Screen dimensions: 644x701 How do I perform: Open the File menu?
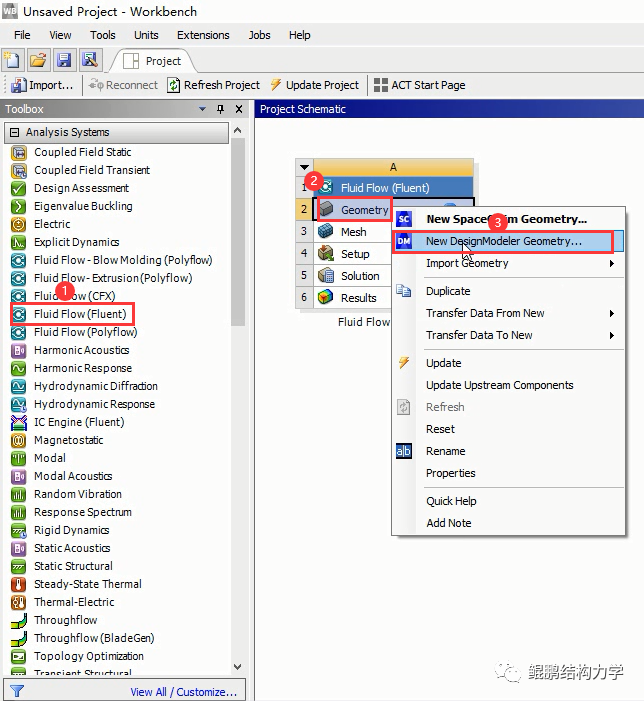(22, 35)
